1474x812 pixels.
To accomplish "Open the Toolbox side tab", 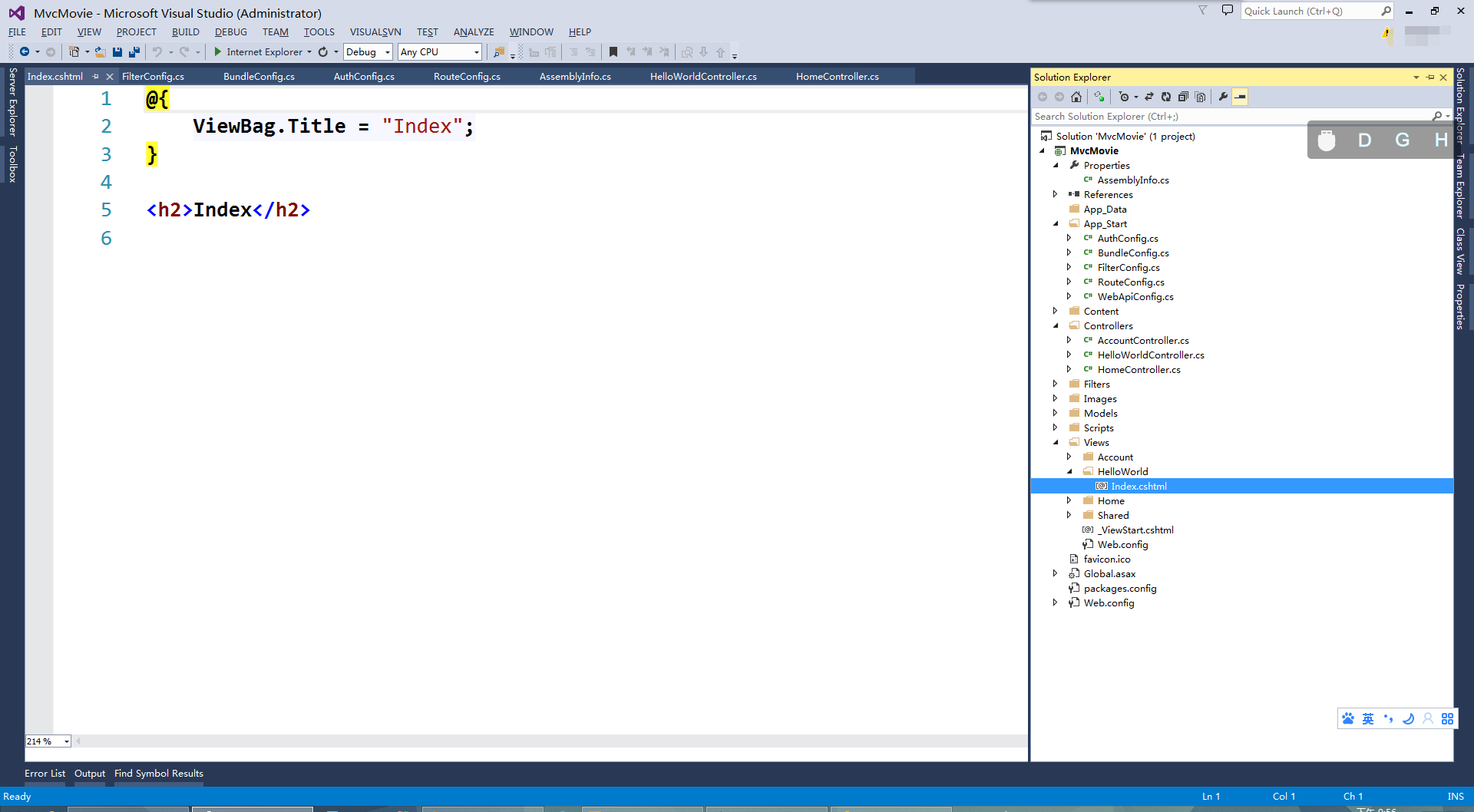I will pos(12,164).
